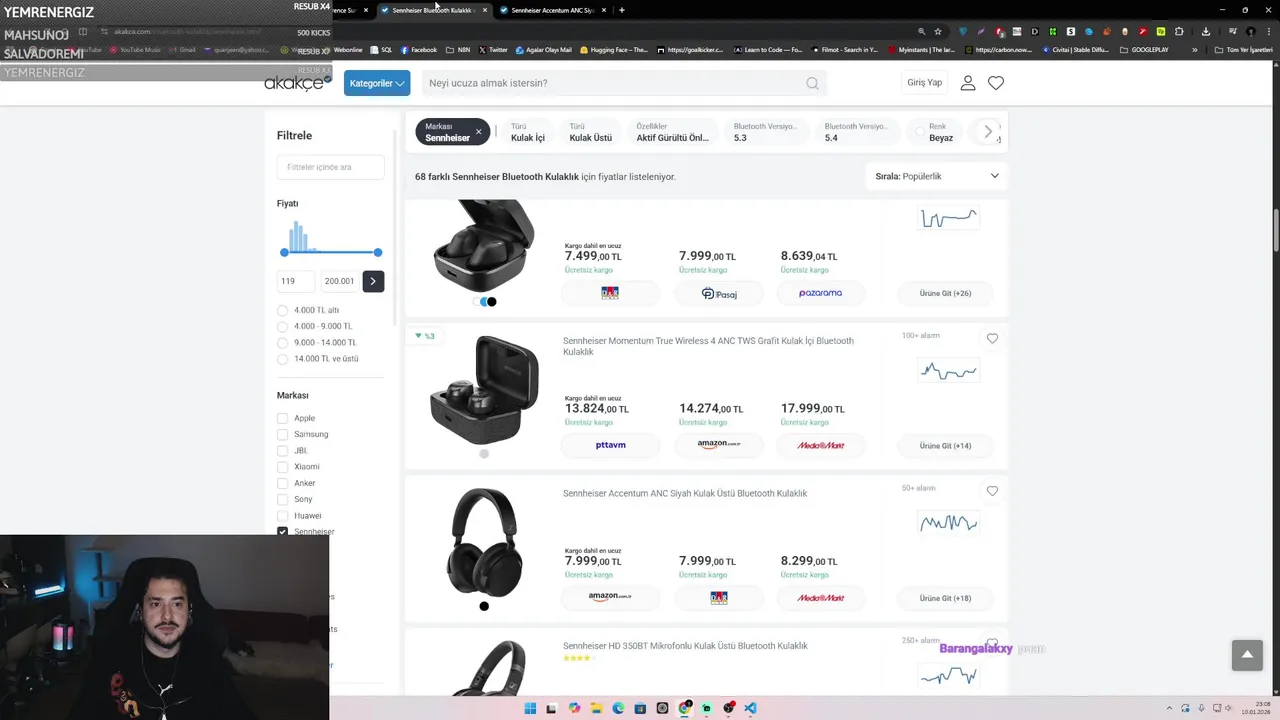Check the Sony brand checkbox
1280x720 pixels.
[x=282, y=499]
